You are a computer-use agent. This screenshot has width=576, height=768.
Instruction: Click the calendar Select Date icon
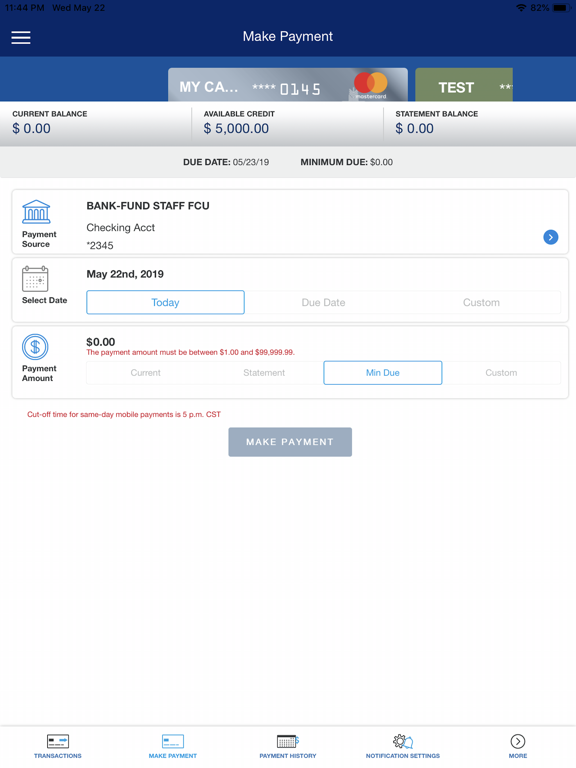pyautogui.click(x=35, y=279)
